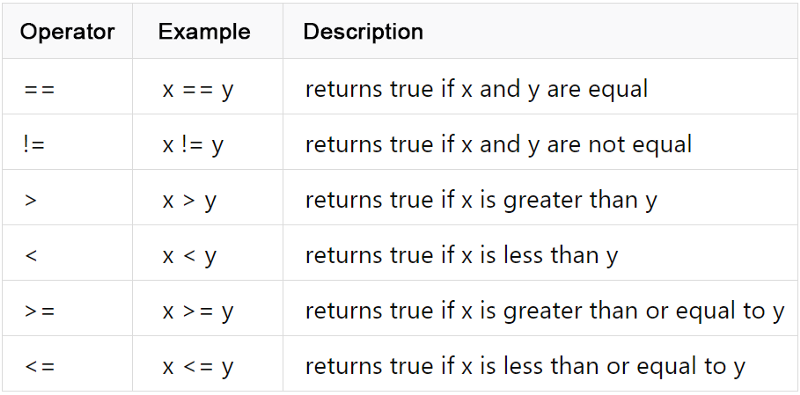Viewport: 800px width, 395px height.
Task: Click the Operator column header
Action: coord(67,32)
